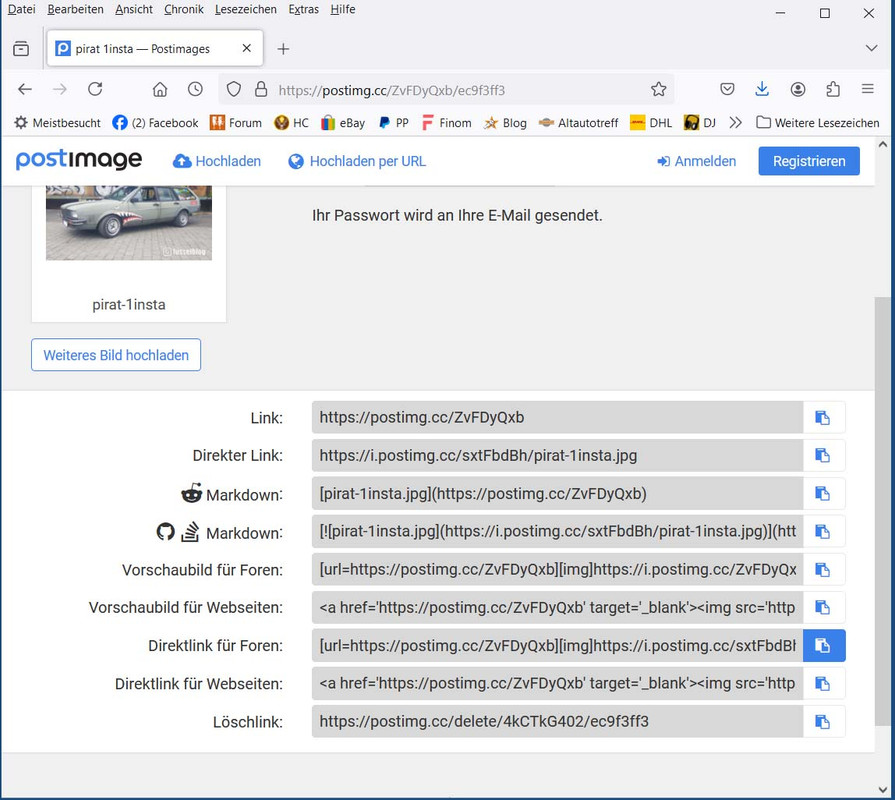
Task: Copy the Direkter Link value
Action: 824,455
